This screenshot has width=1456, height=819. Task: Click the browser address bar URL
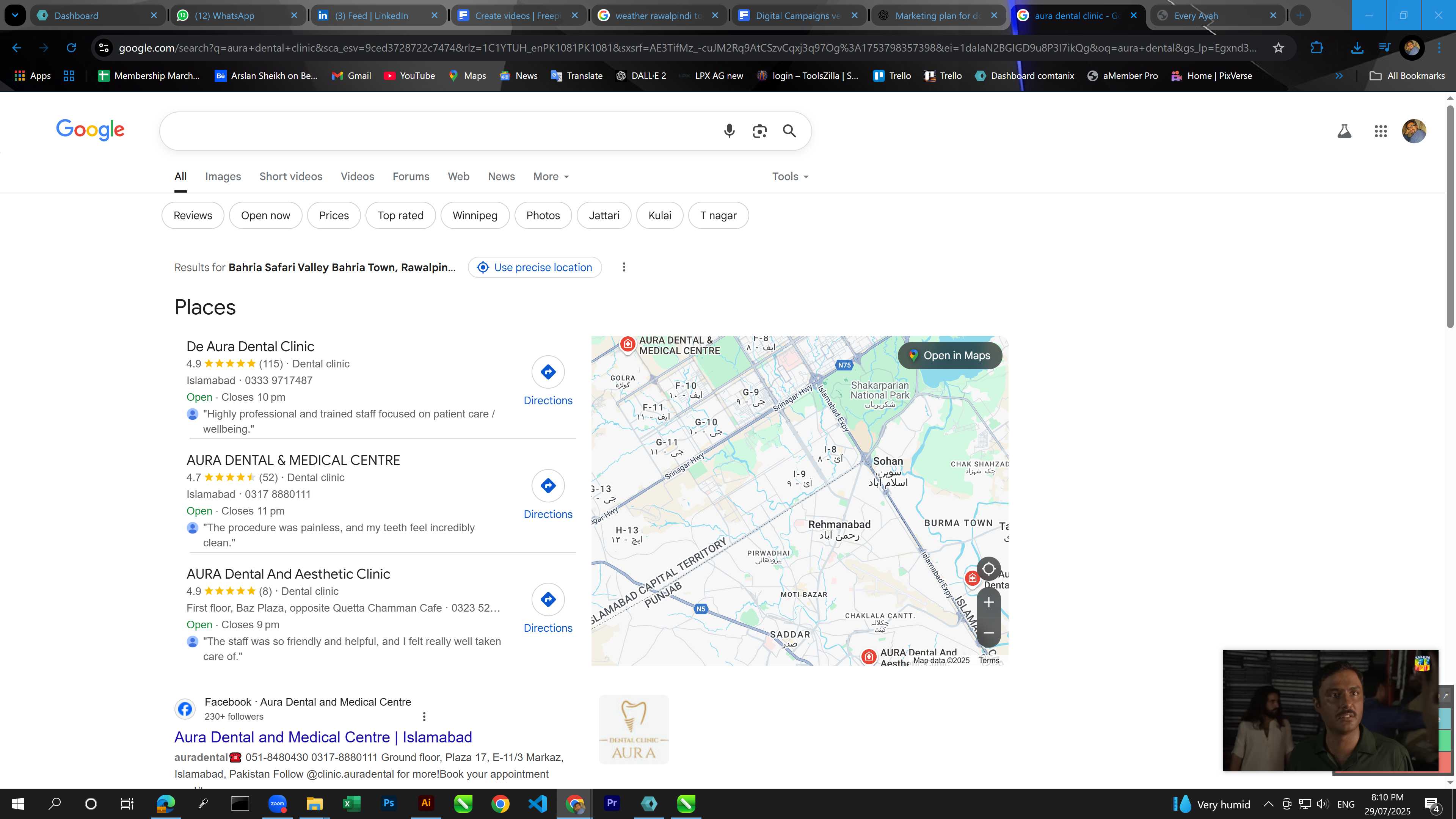pos(687,48)
